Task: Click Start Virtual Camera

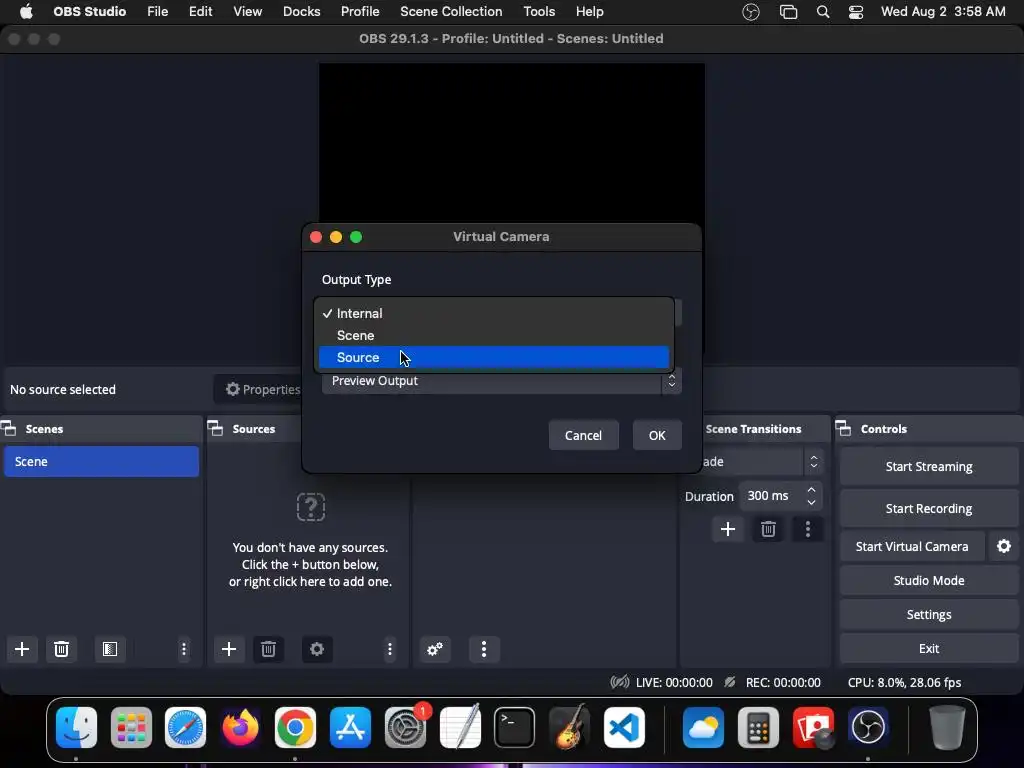Action: (x=912, y=546)
